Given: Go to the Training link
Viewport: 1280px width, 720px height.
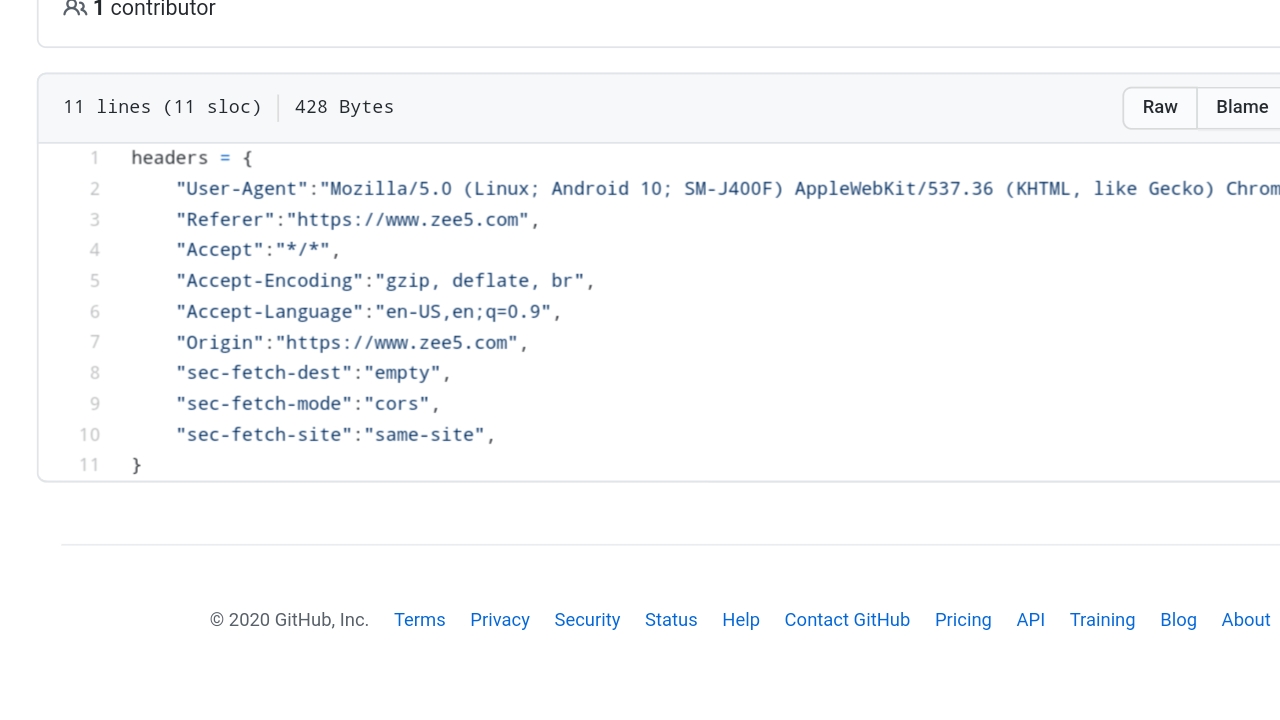Looking at the screenshot, I should 1102,620.
